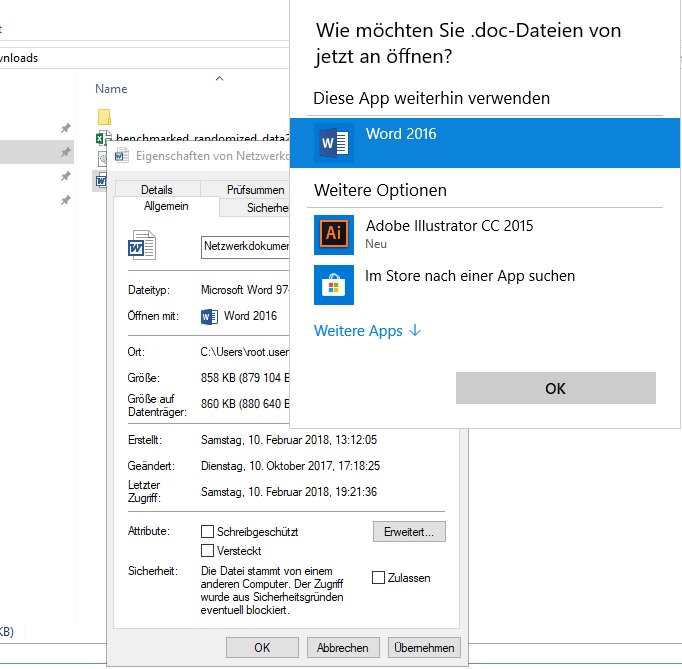Click the small Word 2016 icon beside Öffnen mit
Screen dimensions: 682x669
click(209, 316)
